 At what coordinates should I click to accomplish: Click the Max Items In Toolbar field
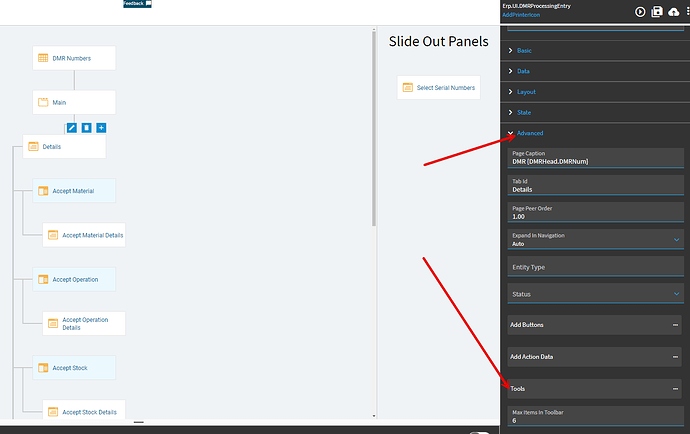[x=595, y=416]
